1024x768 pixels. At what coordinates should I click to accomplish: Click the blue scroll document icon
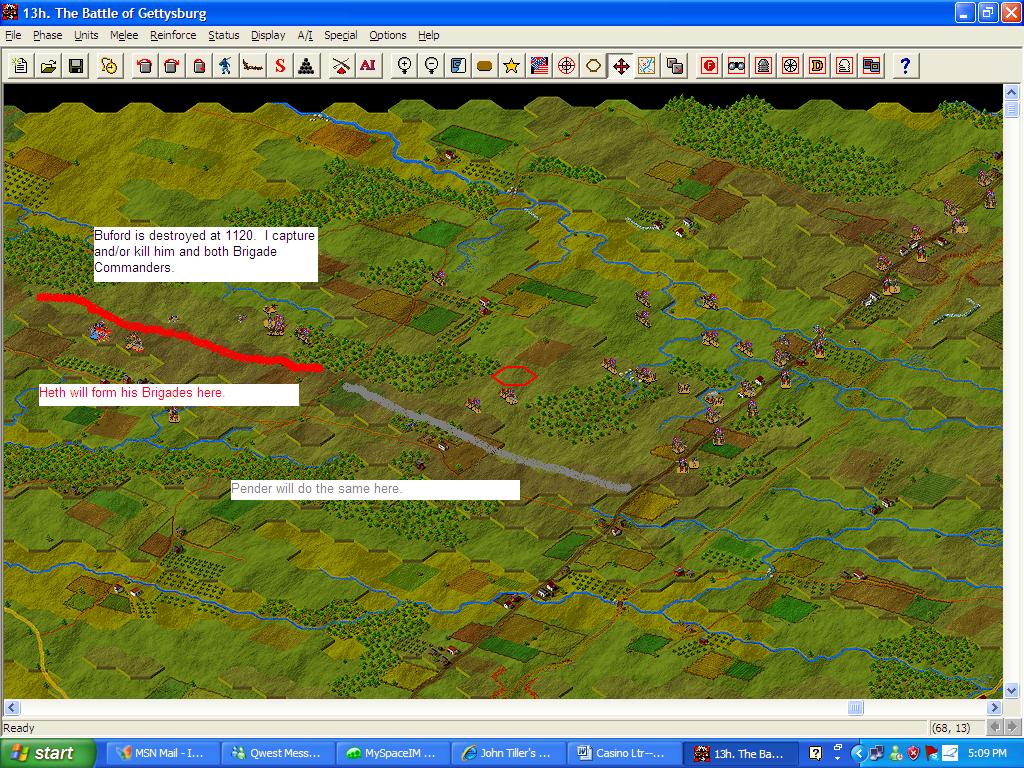tap(458, 66)
